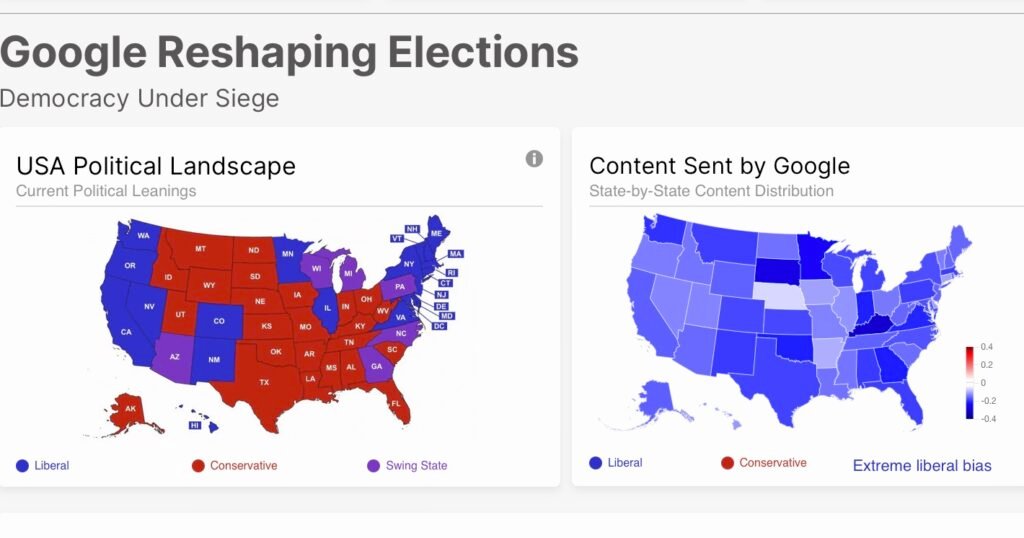Screen dimensions: 1024x538
Task: Click the MA state label box
Action: pyautogui.click(x=455, y=254)
